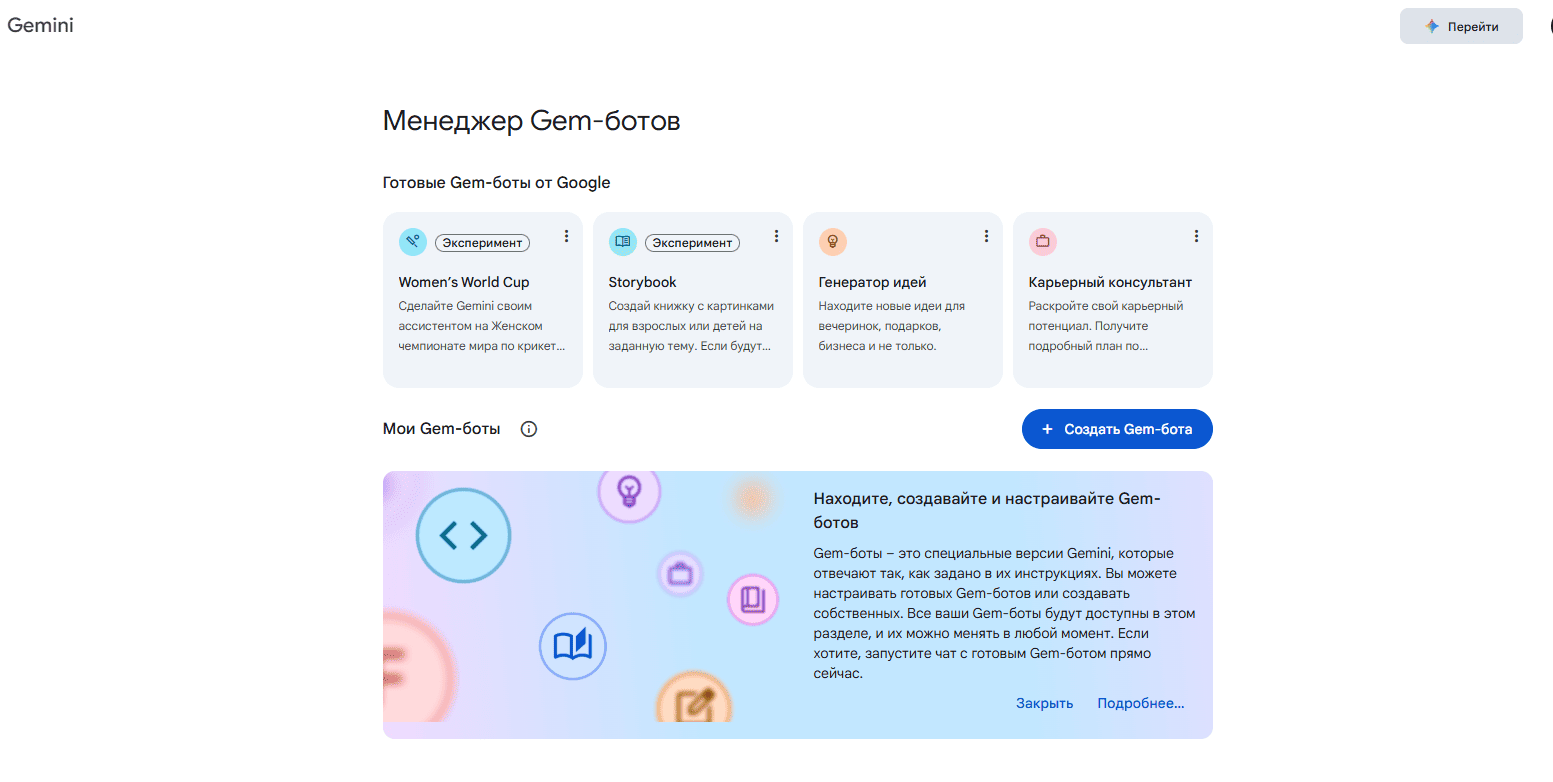Open the Карьерный консультант three-dot menu
Screen dimensions: 1553x782
pos(1196,236)
